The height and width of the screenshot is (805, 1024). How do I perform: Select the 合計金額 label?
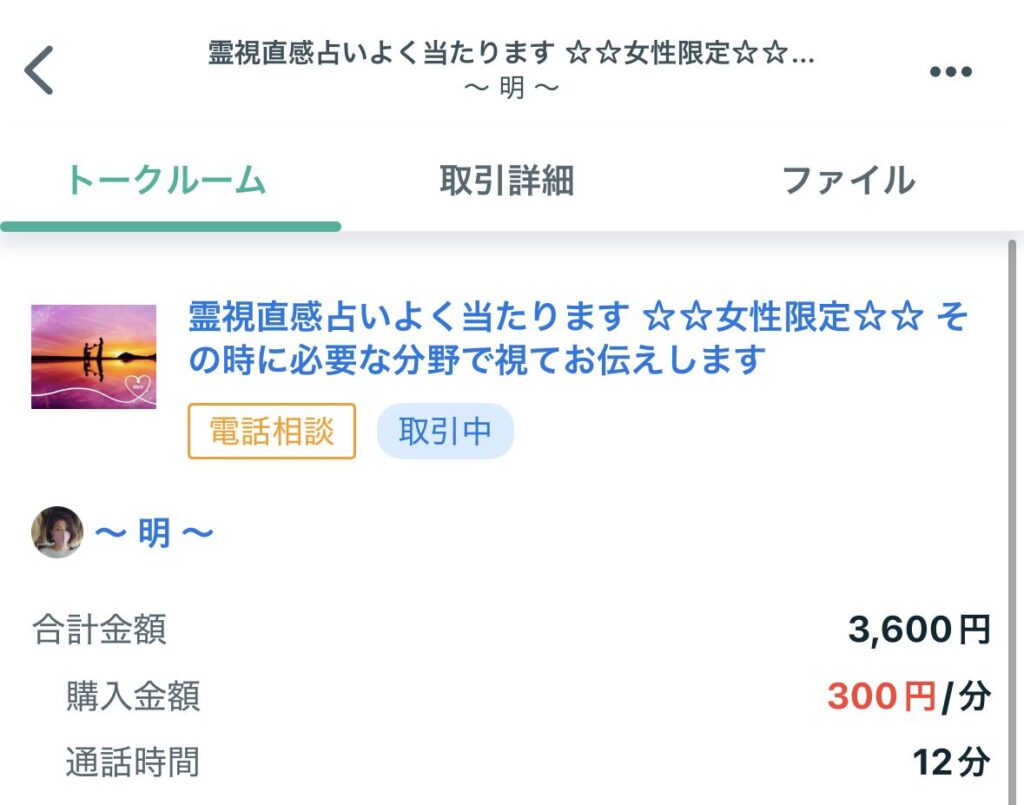click(100, 630)
